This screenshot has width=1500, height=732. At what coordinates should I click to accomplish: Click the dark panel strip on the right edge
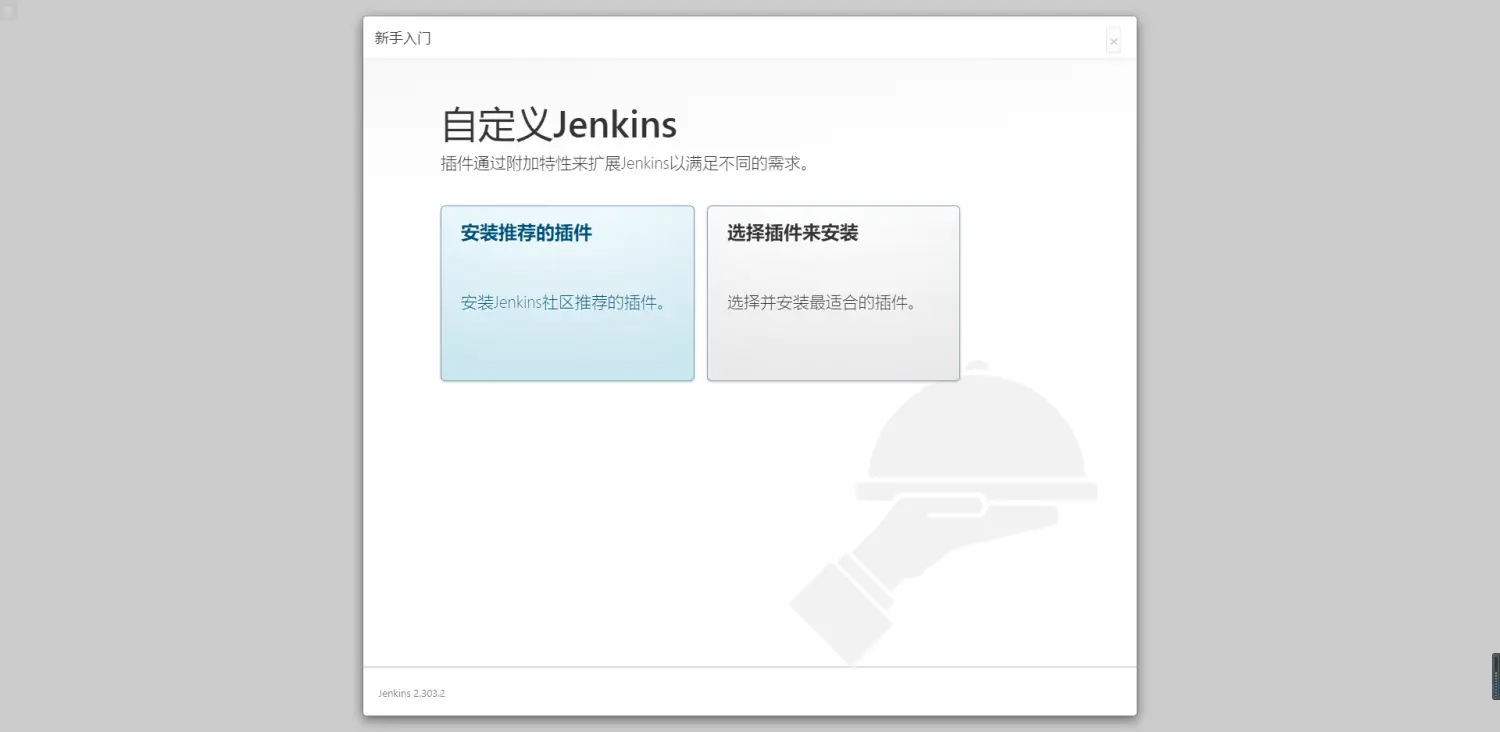click(1493, 676)
